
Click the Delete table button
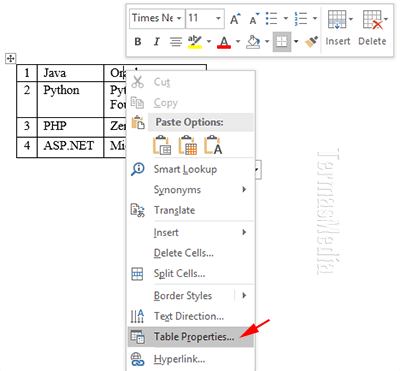[373, 28]
